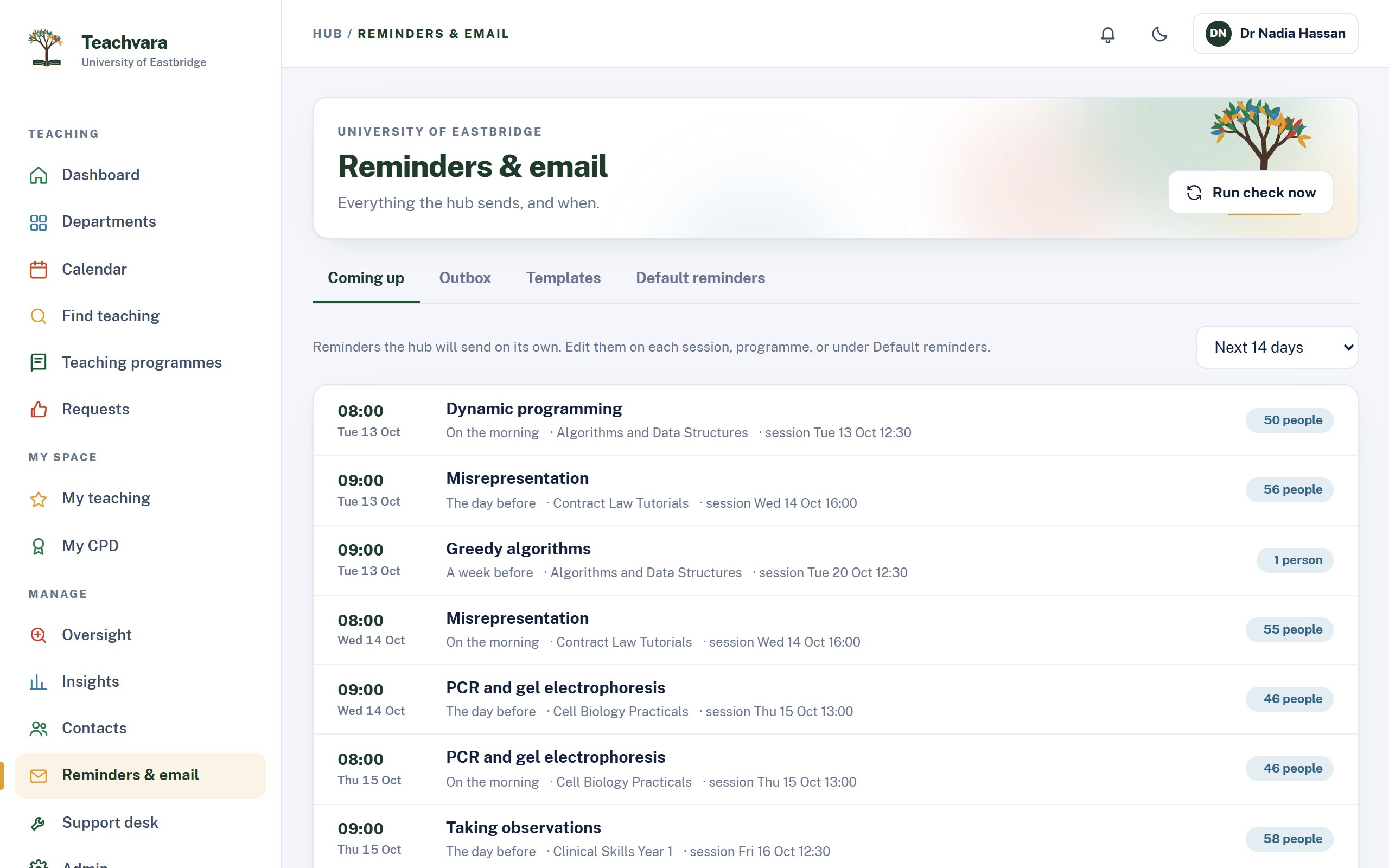The image size is (1389, 868).
Task: Click 46 people badge in Thu 15 Oct row
Action: tap(1289, 769)
